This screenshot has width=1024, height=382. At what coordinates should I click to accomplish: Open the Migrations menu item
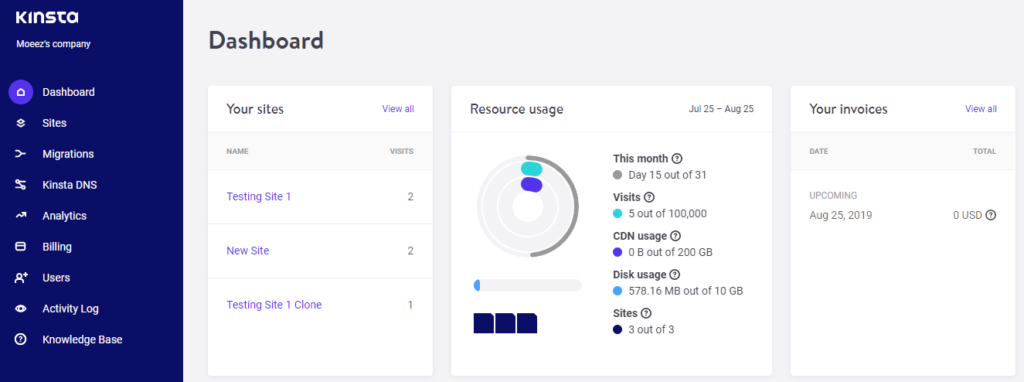click(68, 154)
